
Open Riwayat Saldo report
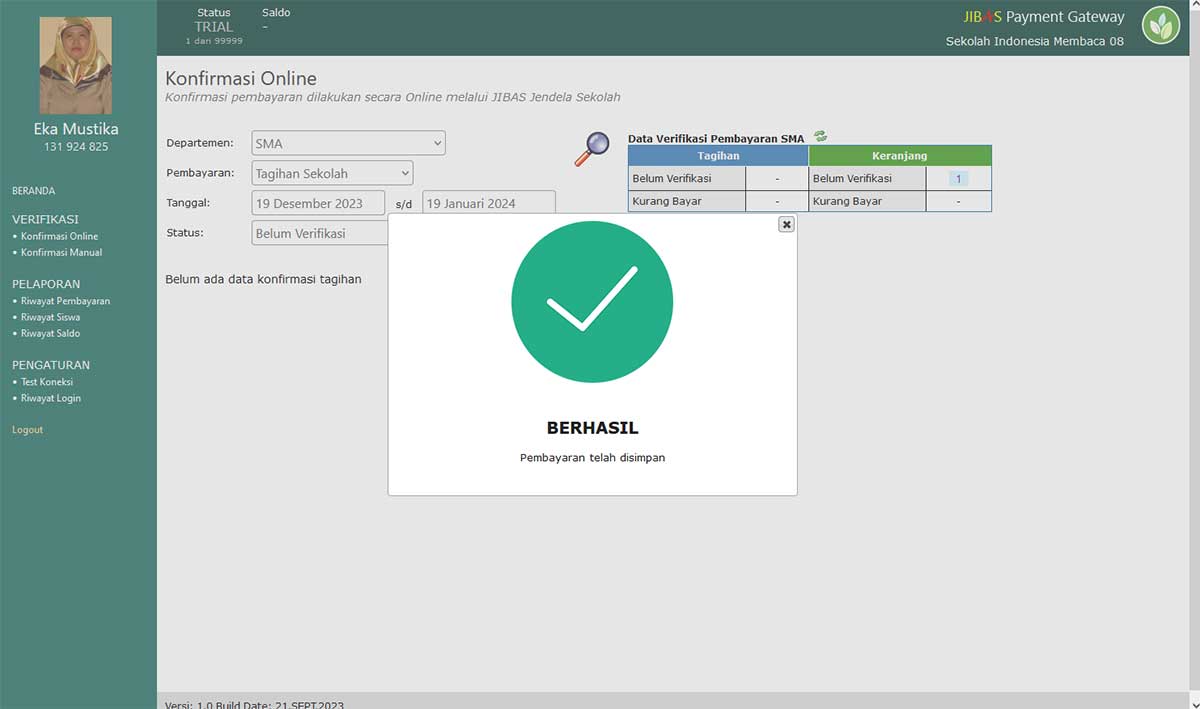pyautogui.click(x=50, y=333)
